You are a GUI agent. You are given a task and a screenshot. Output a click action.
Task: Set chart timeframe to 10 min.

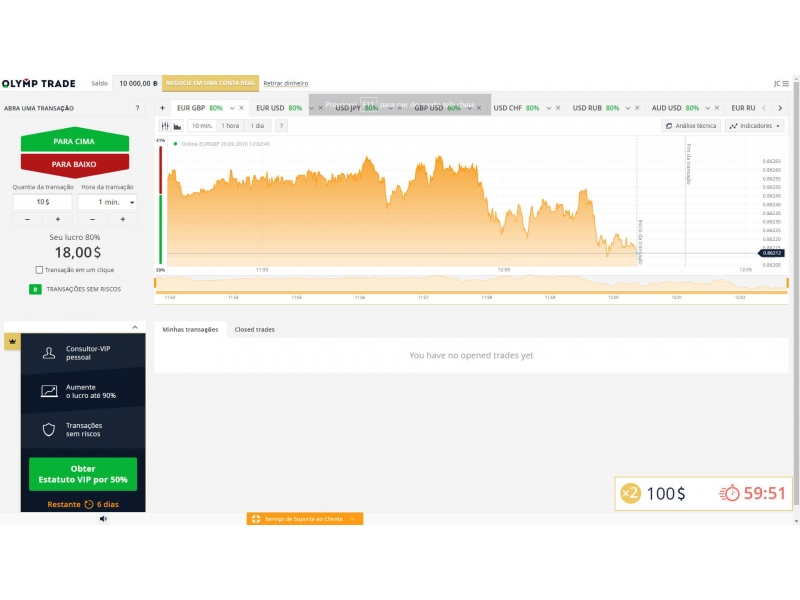click(x=202, y=126)
